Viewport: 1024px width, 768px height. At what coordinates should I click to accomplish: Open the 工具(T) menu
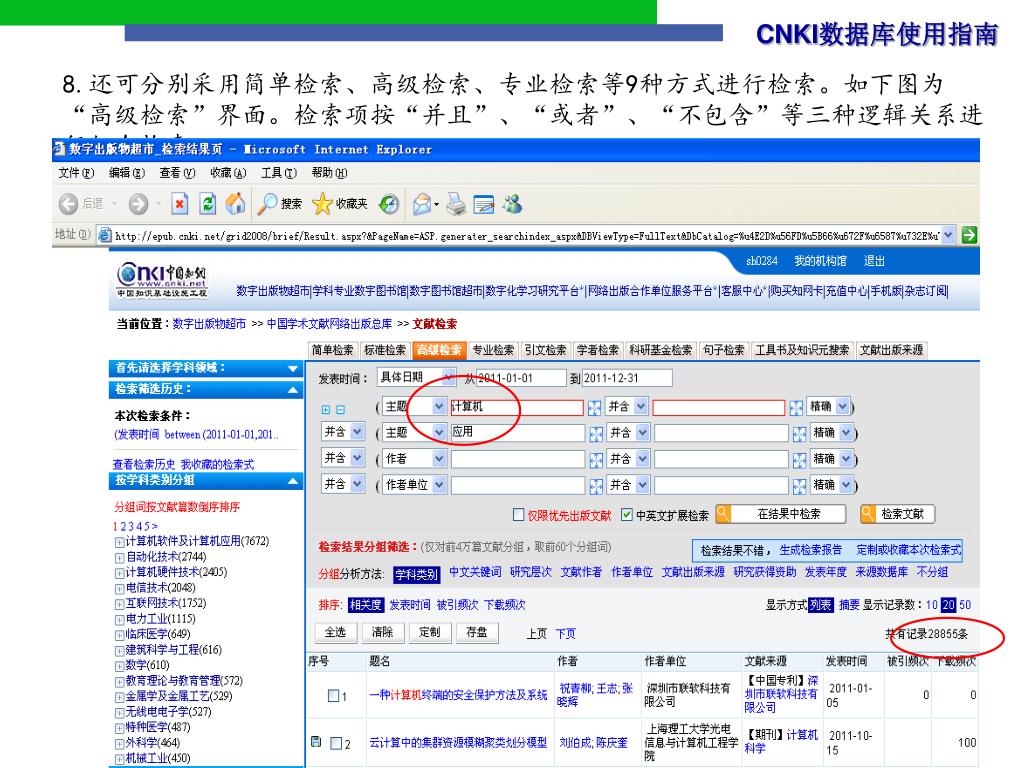pos(279,172)
